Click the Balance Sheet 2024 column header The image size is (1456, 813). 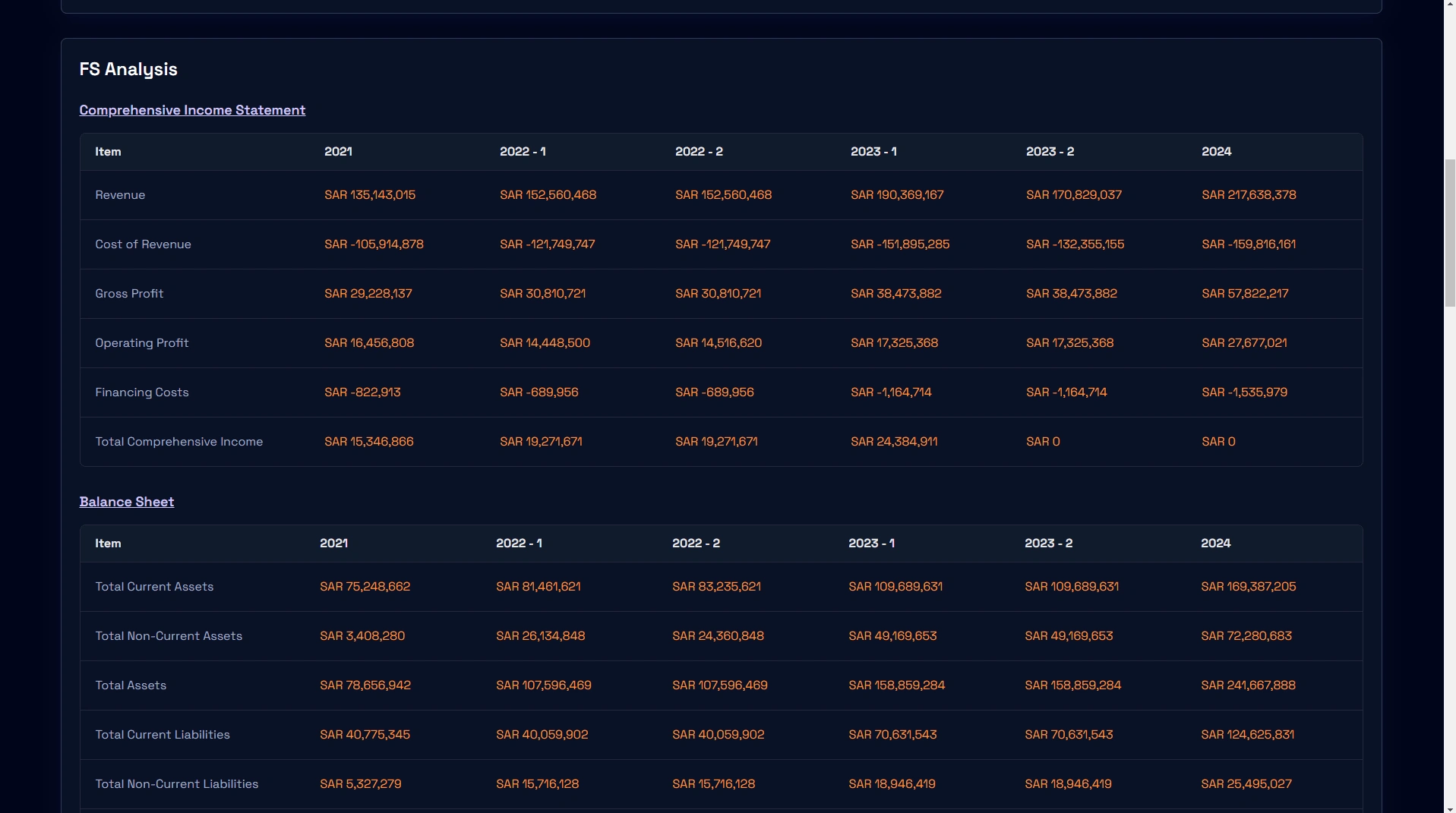(1215, 544)
